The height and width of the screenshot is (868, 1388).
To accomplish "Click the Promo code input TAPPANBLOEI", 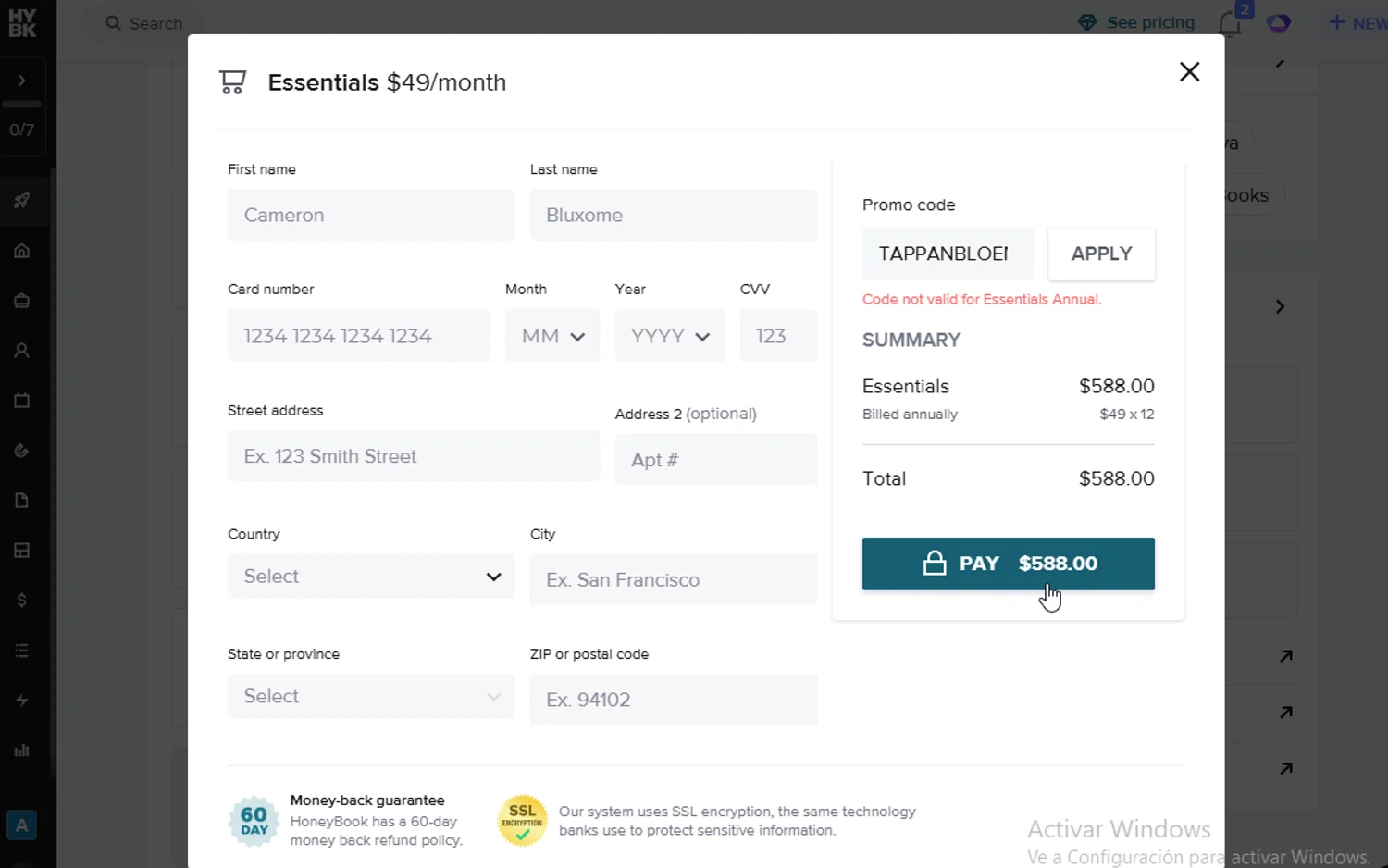I will coord(948,254).
